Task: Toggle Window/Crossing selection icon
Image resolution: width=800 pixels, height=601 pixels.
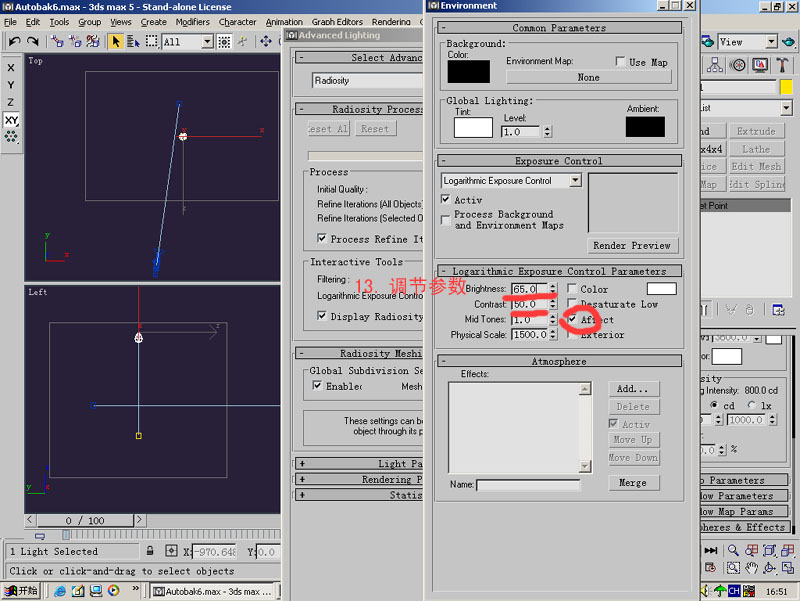Action: [224, 41]
